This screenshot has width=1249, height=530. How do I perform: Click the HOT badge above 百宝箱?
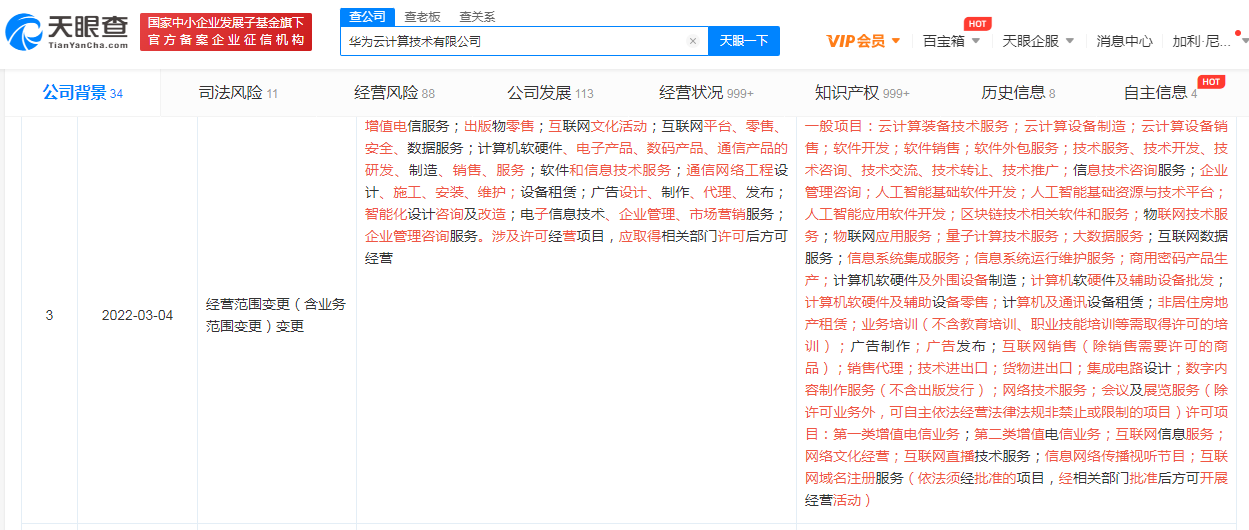(977, 23)
